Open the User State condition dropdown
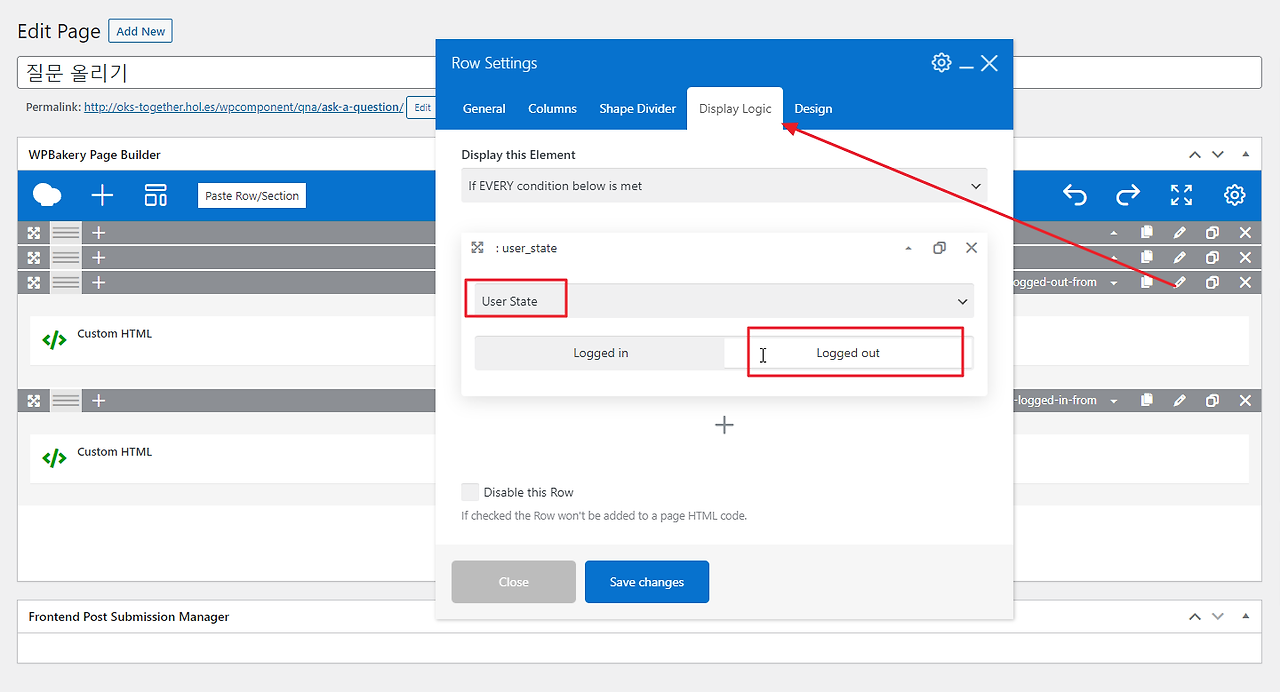Image resolution: width=1280 pixels, height=692 pixels. point(724,301)
